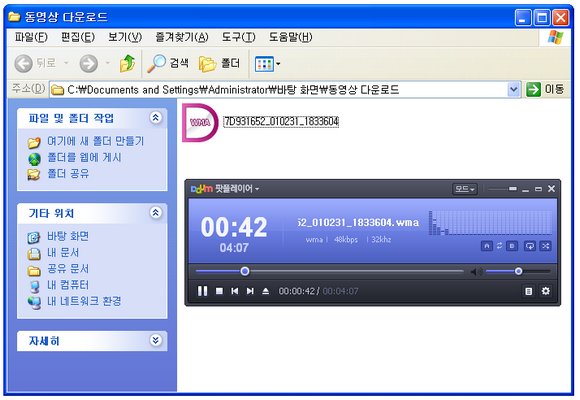
Task: Click the large 00:42 elapsed time display
Action: point(234,227)
